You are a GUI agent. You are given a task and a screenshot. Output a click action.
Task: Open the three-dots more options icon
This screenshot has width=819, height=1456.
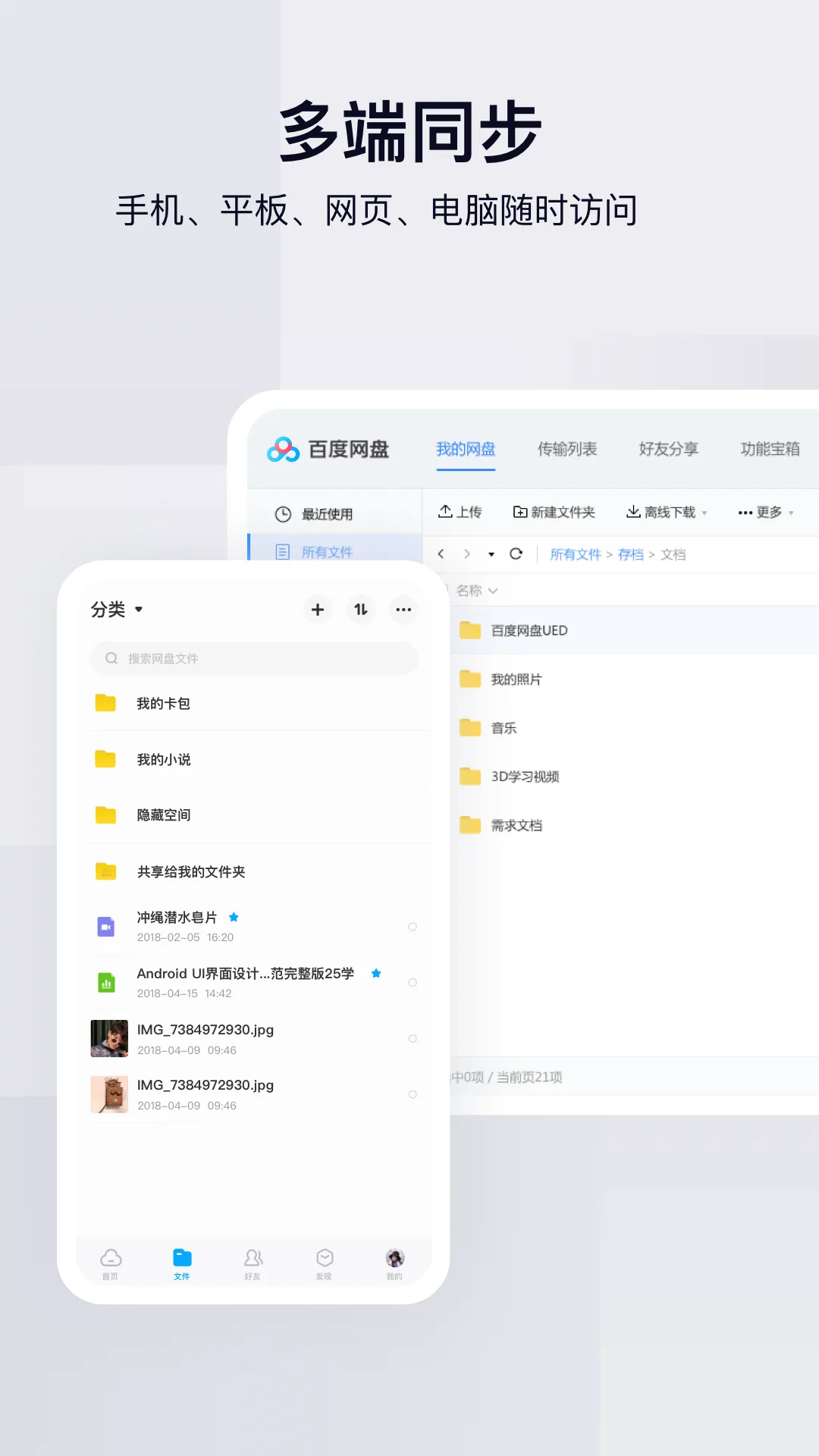pyautogui.click(x=403, y=610)
